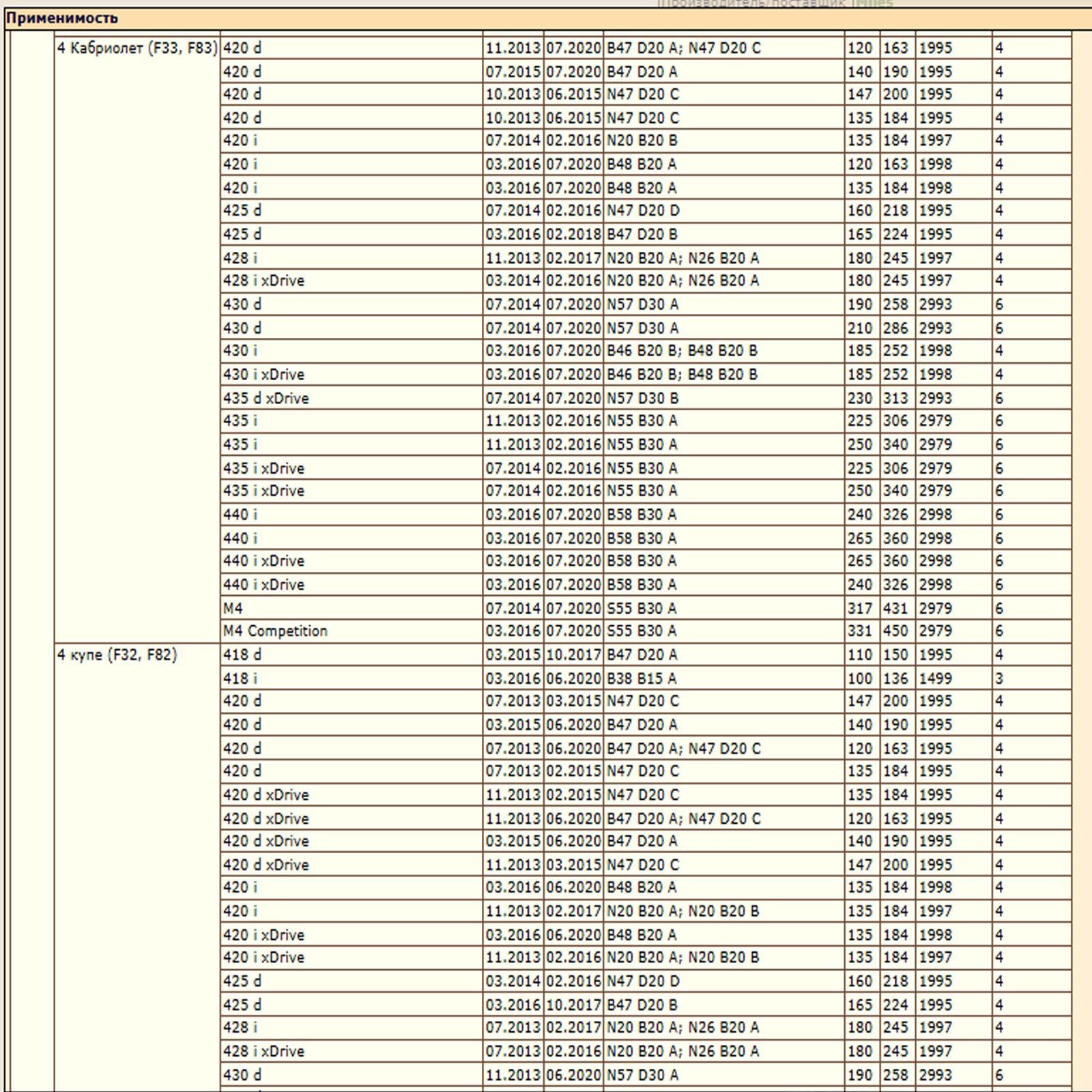Select the 418 i modification cell

(240, 678)
